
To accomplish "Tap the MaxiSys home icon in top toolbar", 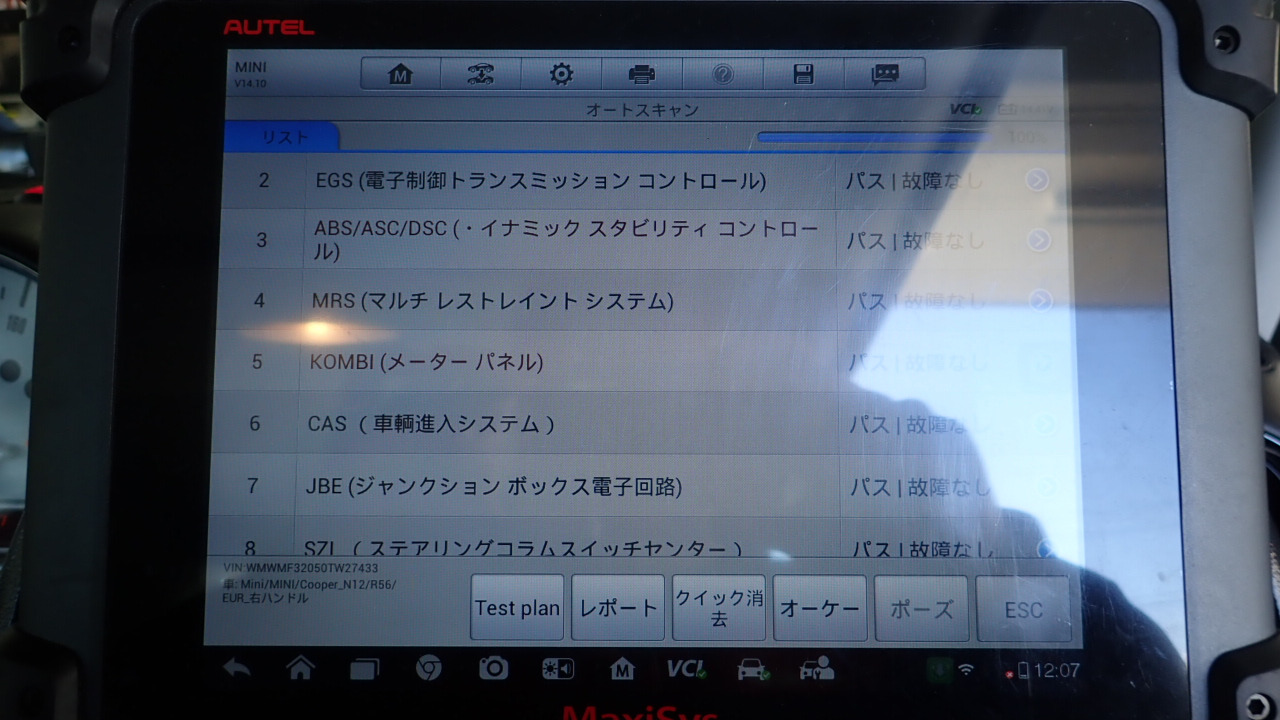I will coord(400,74).
